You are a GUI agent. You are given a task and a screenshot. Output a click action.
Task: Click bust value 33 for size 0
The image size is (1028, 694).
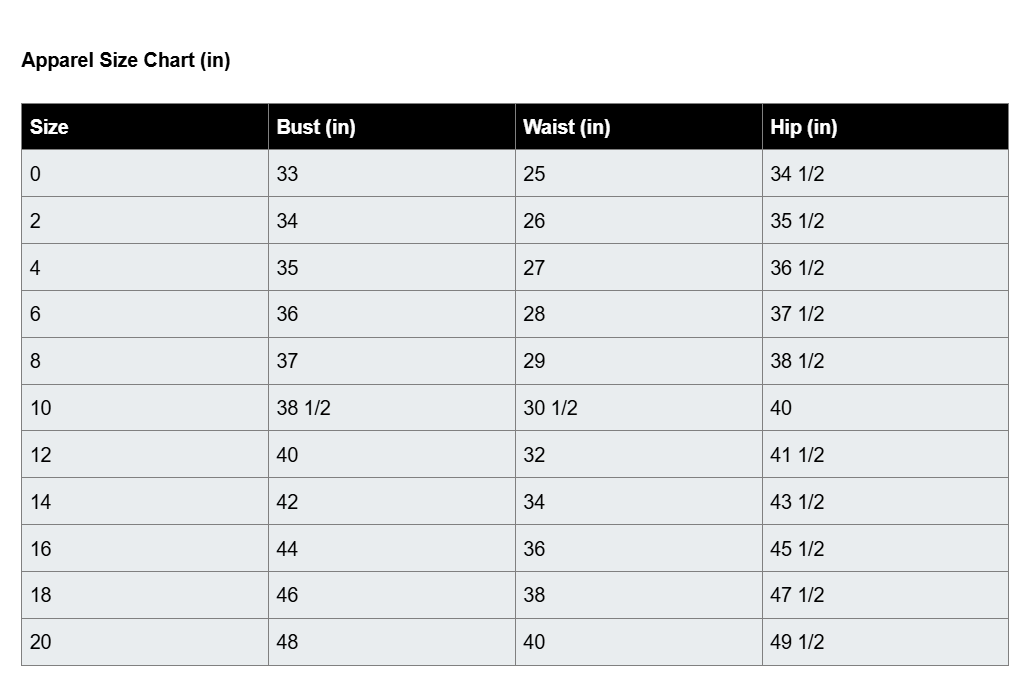287,174
